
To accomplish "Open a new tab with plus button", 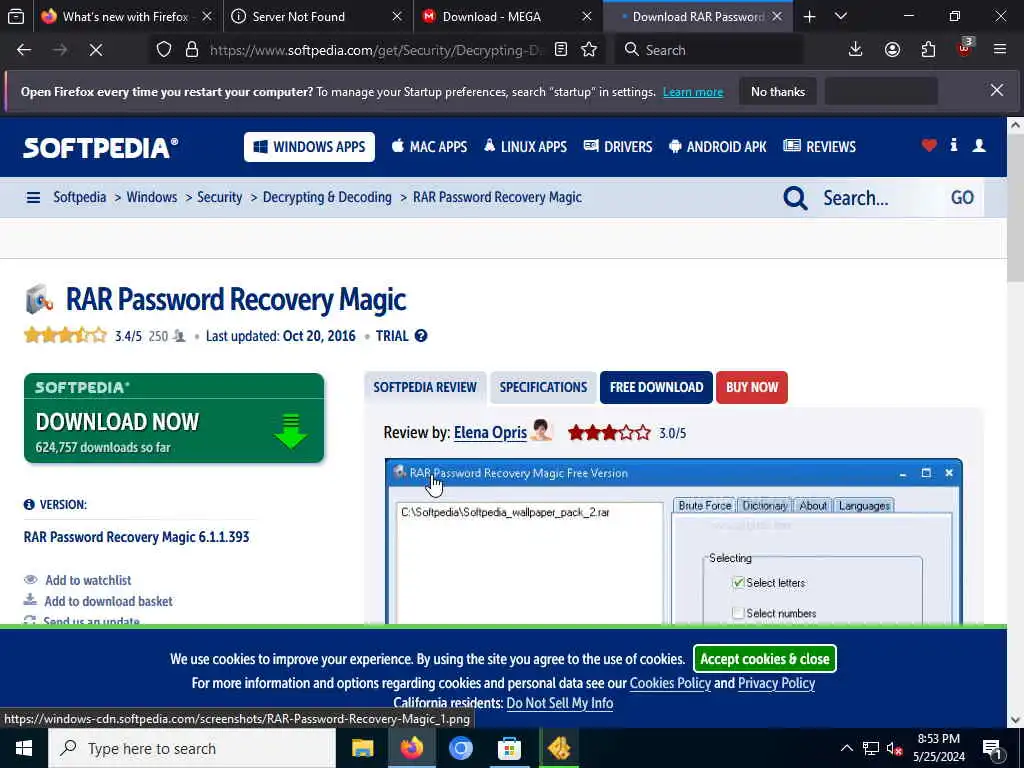I will (809, 17).
